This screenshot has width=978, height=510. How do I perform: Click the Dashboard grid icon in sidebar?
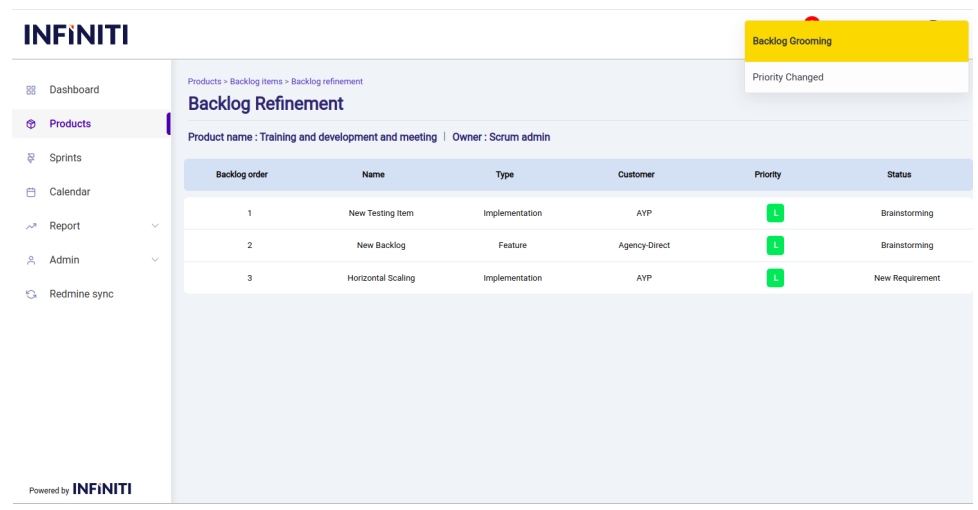[30, 90]
